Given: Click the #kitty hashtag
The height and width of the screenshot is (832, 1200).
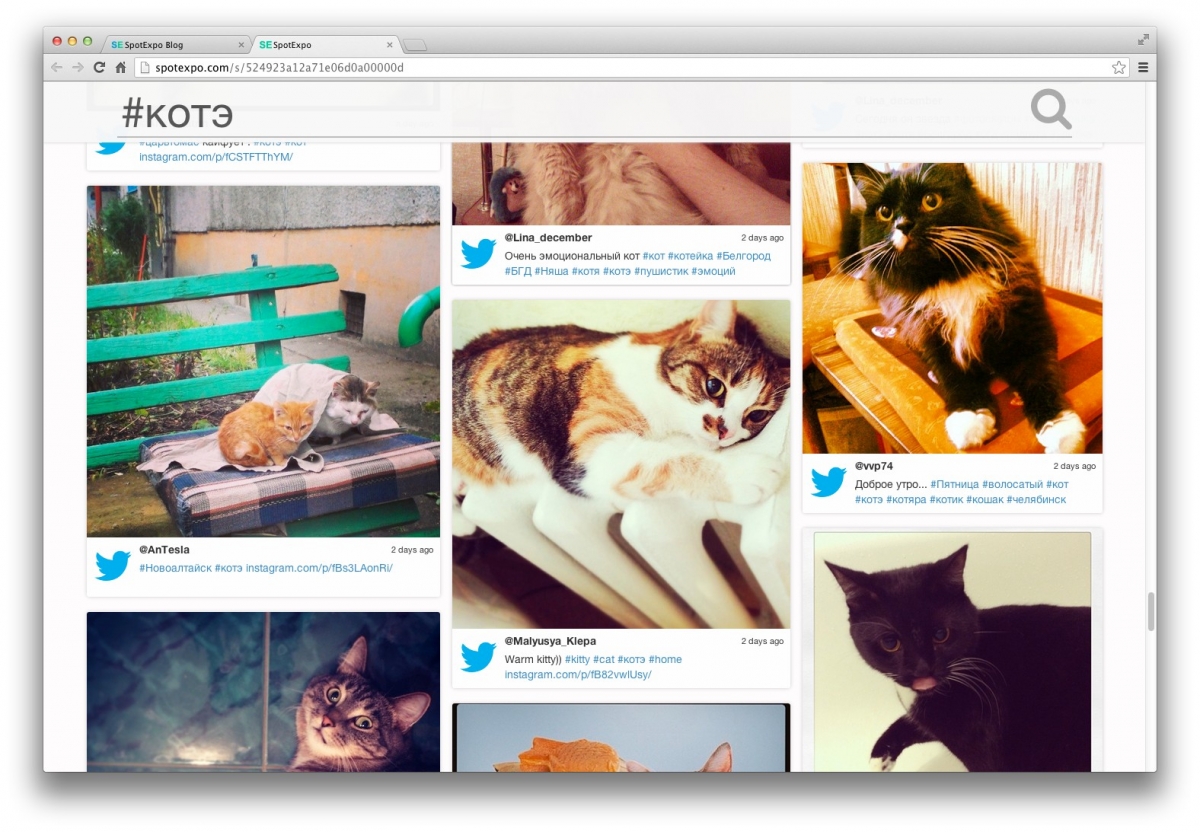Looking at the screenshot, I should [x=577, y=660].
